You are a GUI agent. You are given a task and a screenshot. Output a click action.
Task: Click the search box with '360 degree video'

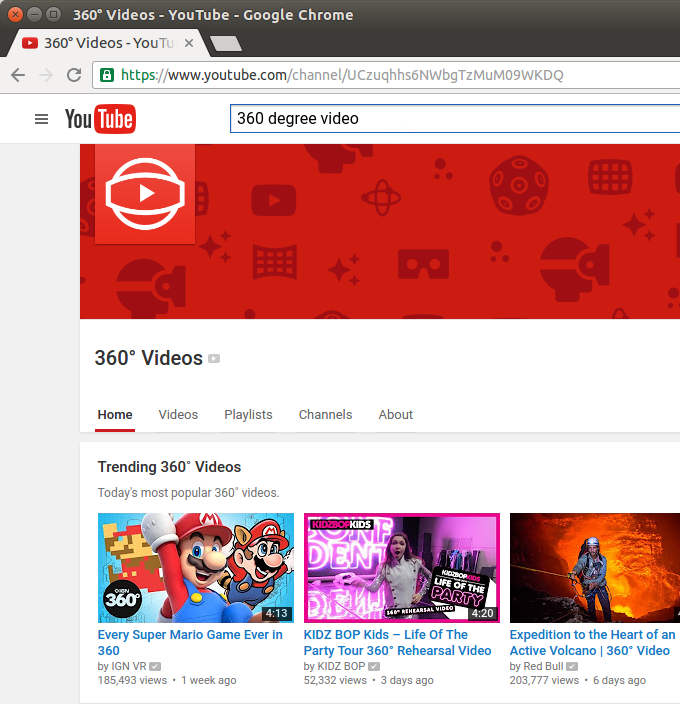(x=455, y=119)
